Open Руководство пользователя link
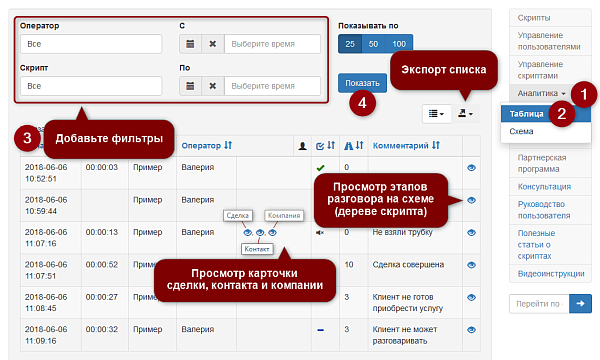 point(544,210)
